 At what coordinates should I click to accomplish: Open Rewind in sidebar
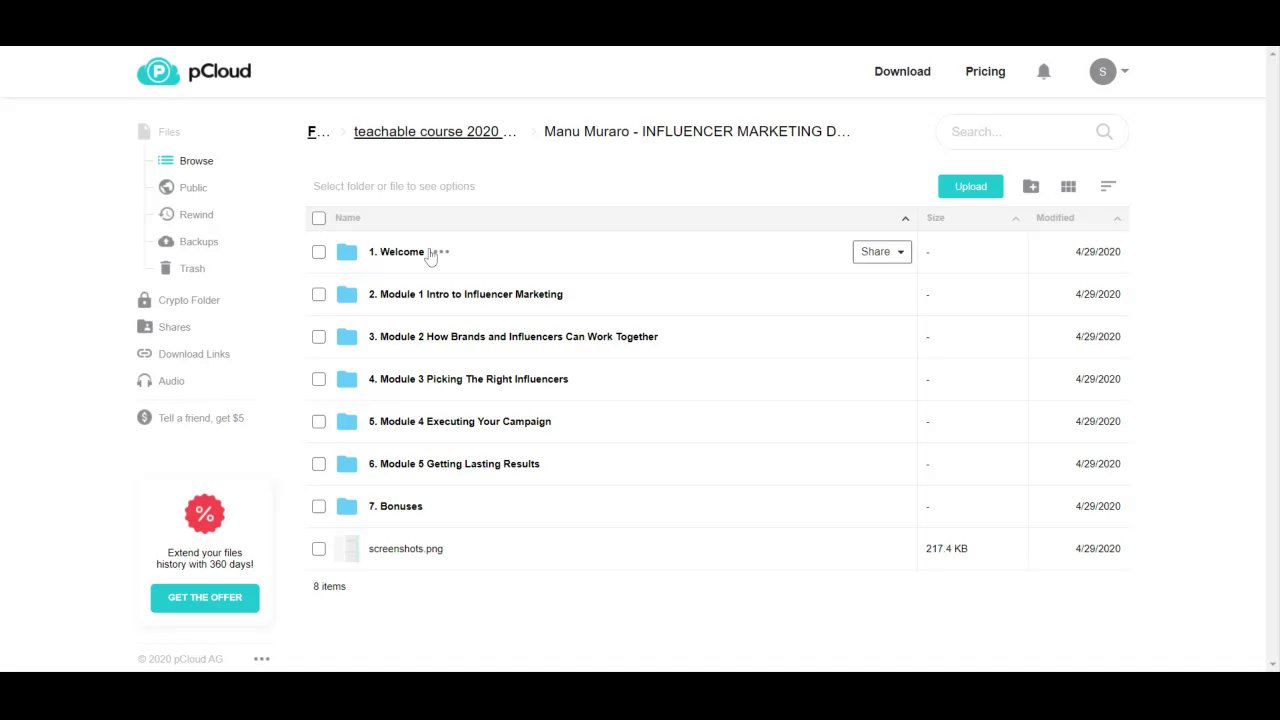[x=196, y=215]
